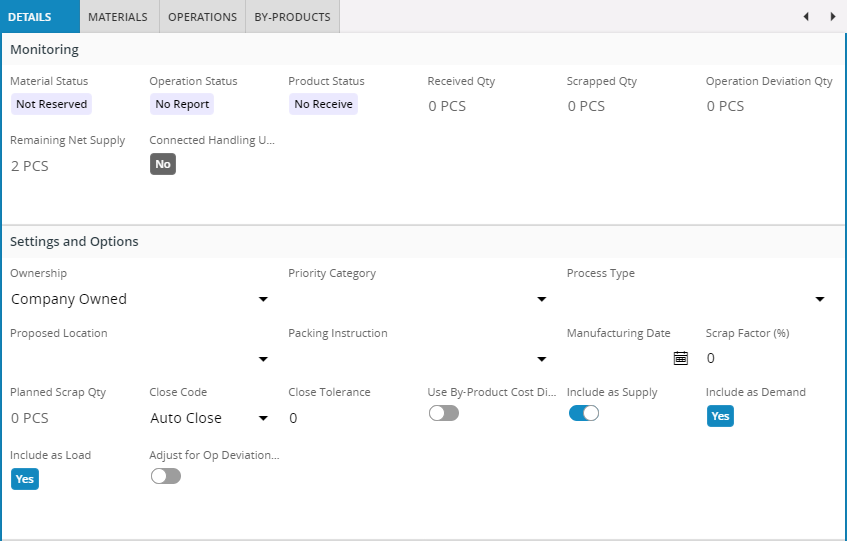Viewport: 847px width, 541px height.
Task: Open the Operations tab
Action: coord(202,17)
